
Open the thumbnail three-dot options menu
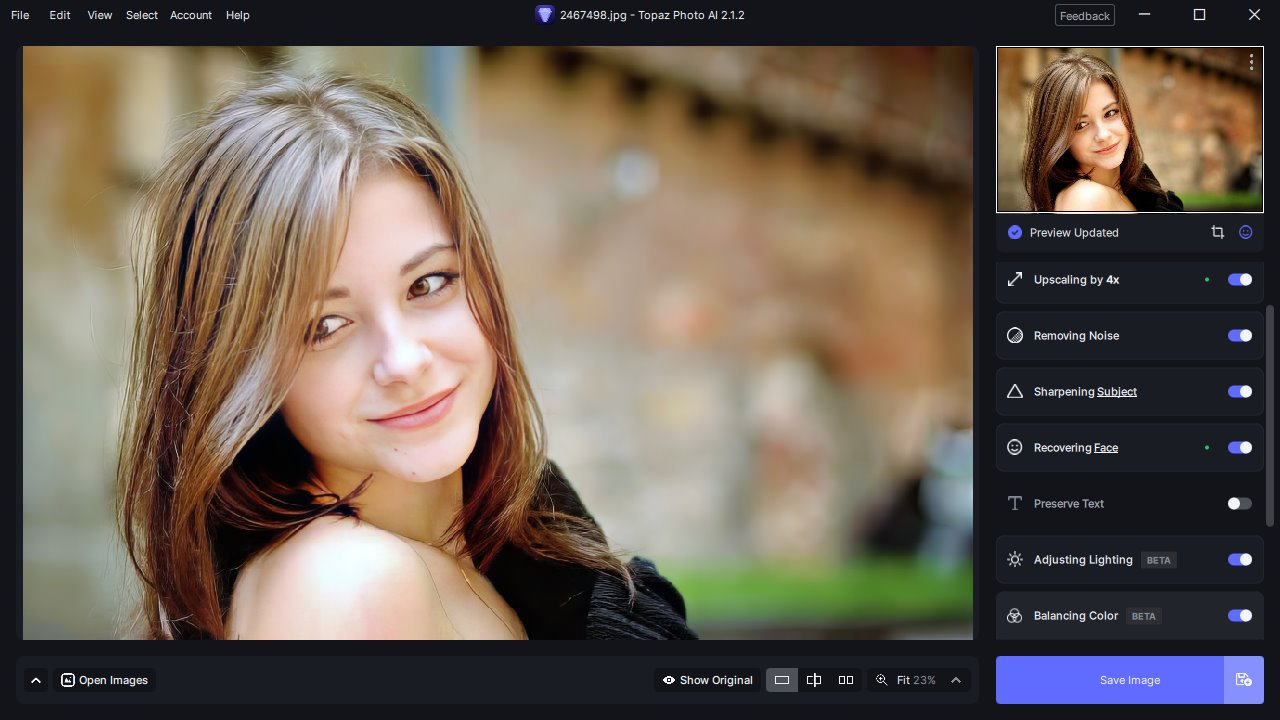[1251, 62]
